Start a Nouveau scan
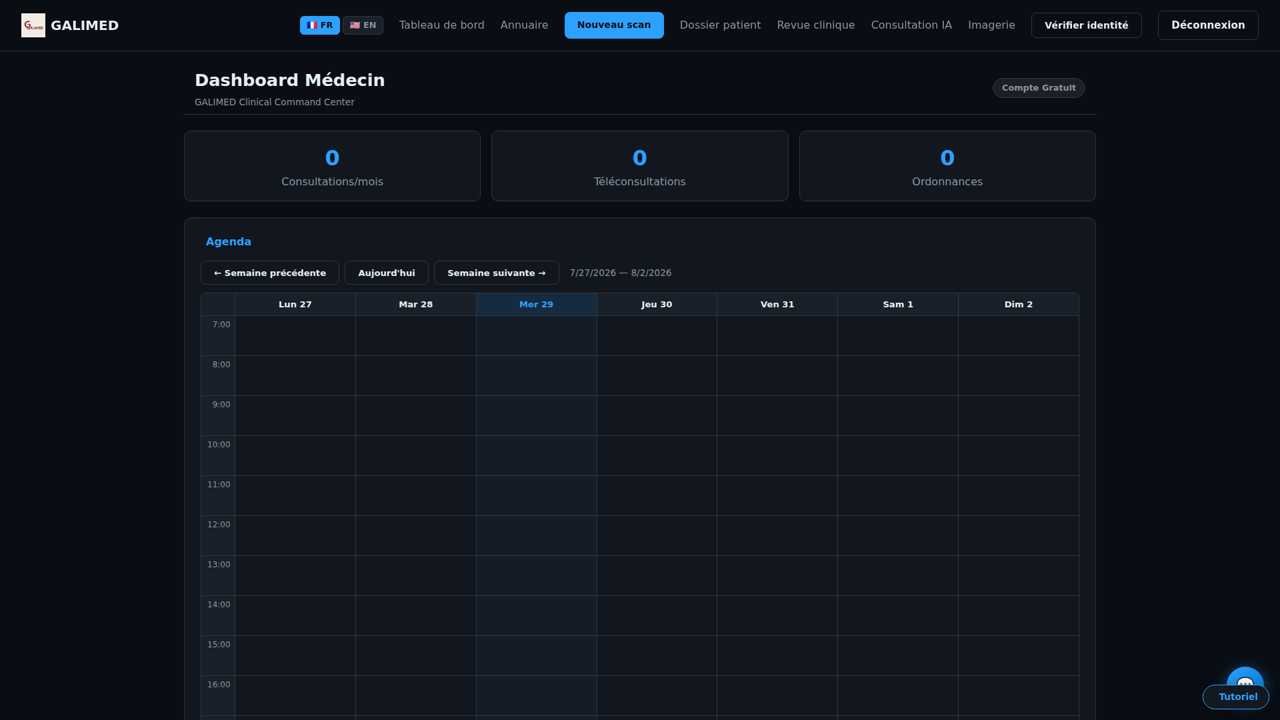 [x=614, y=25]
